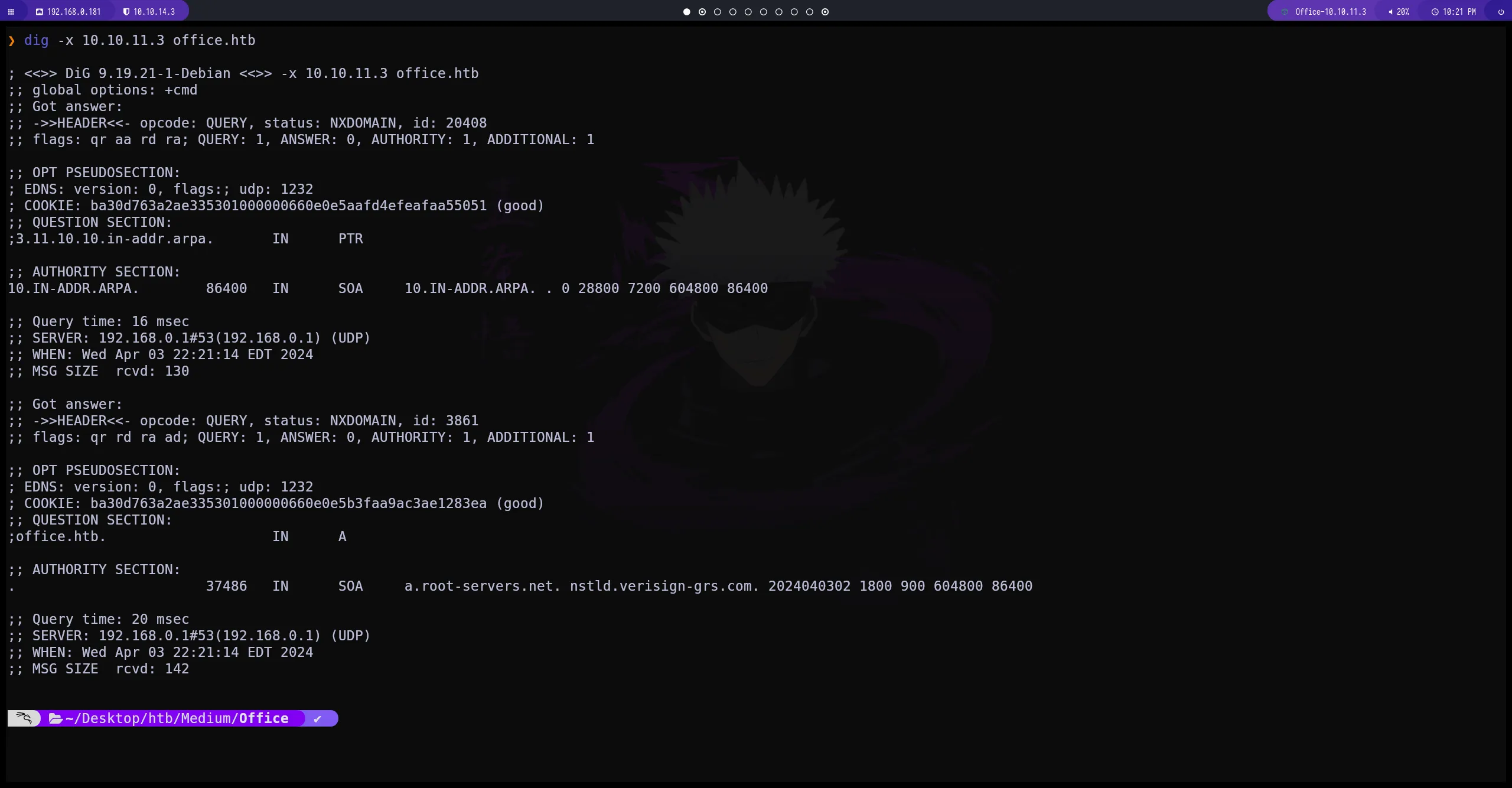Viewport: 1512px width, 788px height.
Task: Click the target cube icon beside Office-10.10.11.3
Action: click(x=1284, y=12)
